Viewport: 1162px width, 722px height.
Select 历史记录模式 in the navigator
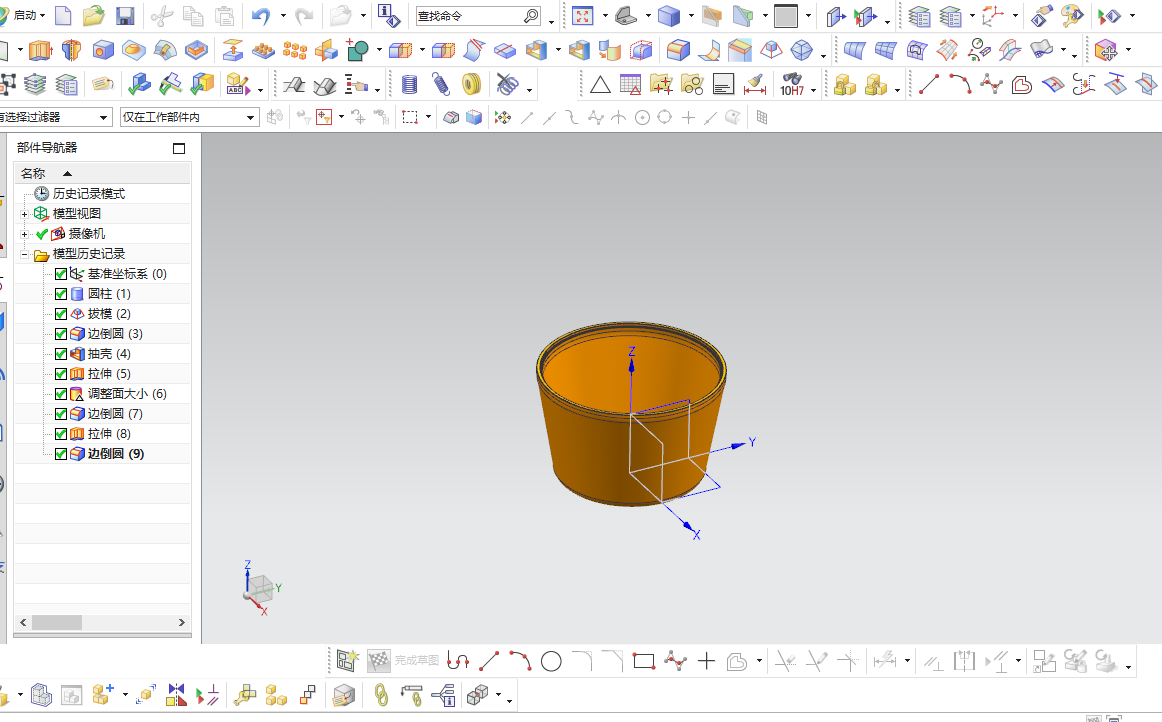[88, 193]
